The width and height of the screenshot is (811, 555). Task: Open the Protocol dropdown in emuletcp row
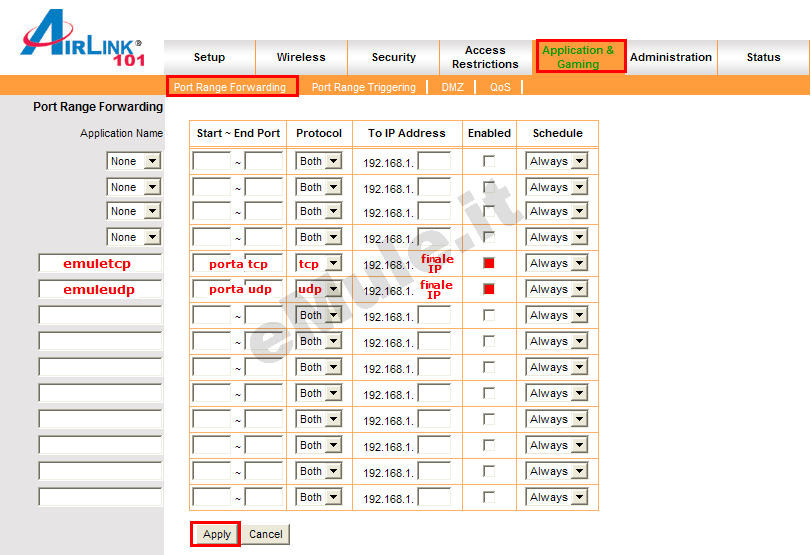click(x=319, y=263)
